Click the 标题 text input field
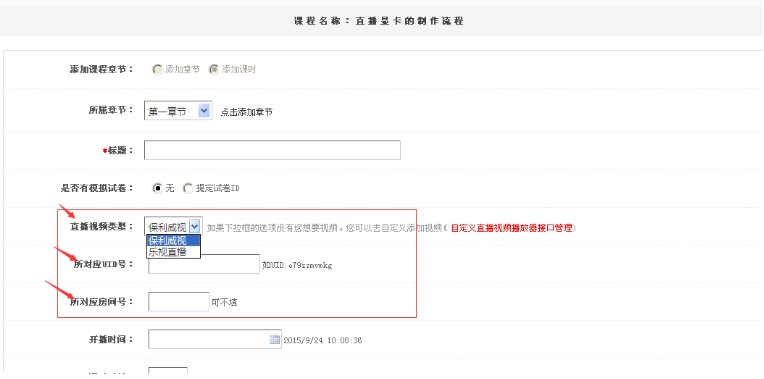 (x=272, y=150)
